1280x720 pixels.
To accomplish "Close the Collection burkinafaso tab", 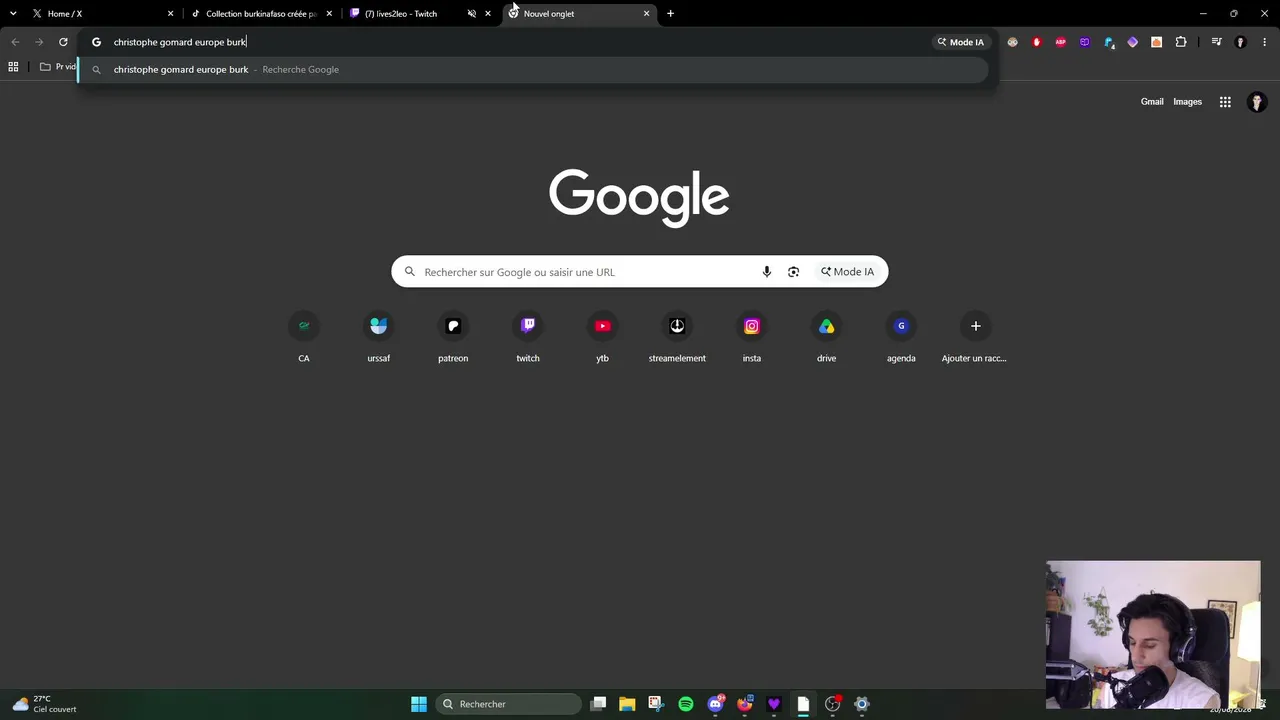I will pyautogui.click(x=329, y=14).
